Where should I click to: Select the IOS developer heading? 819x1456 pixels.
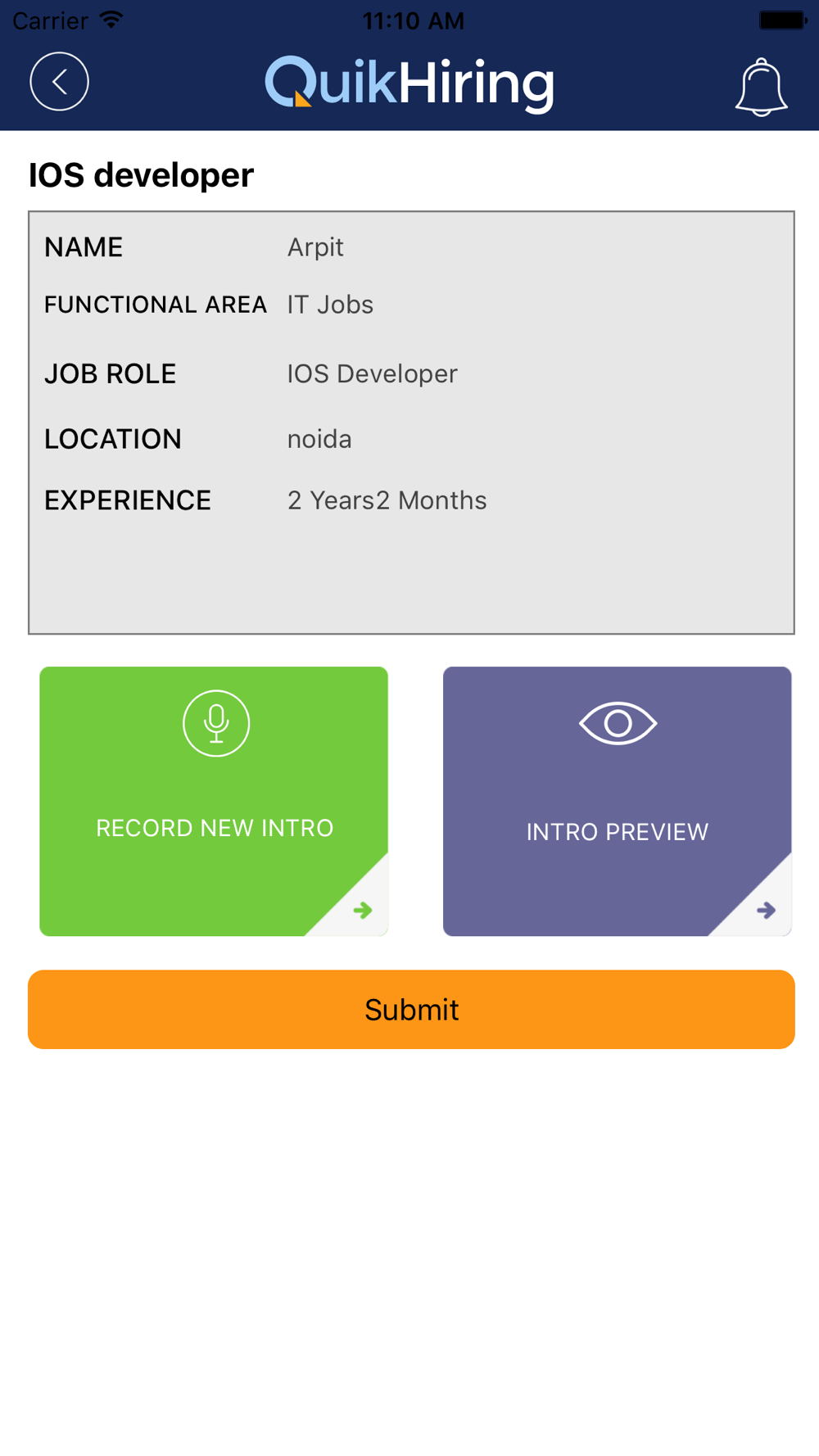pos(141,175)
